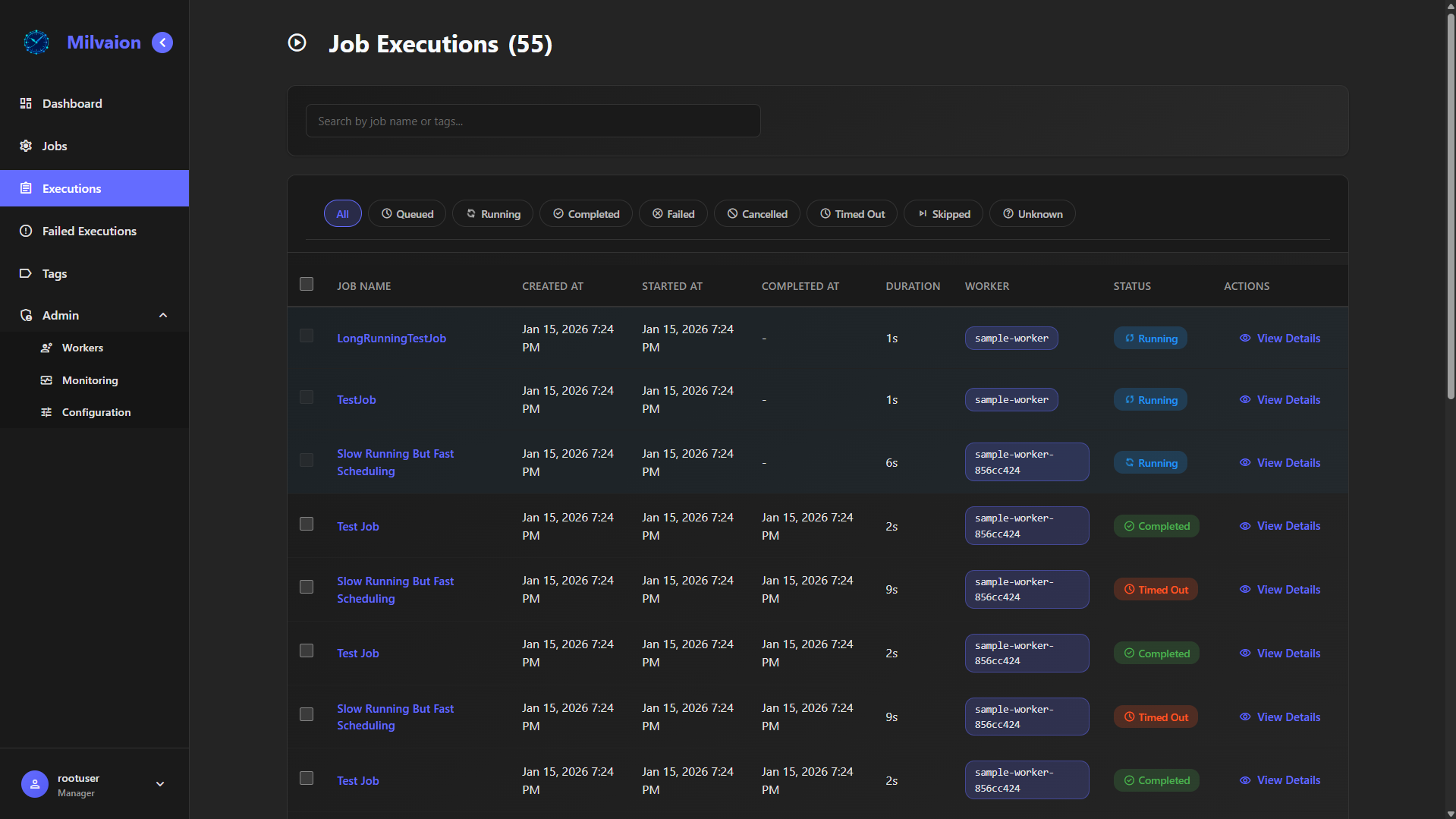Click the Configuration sliders icon
1456x819 pixels.
tap(46, 412)
